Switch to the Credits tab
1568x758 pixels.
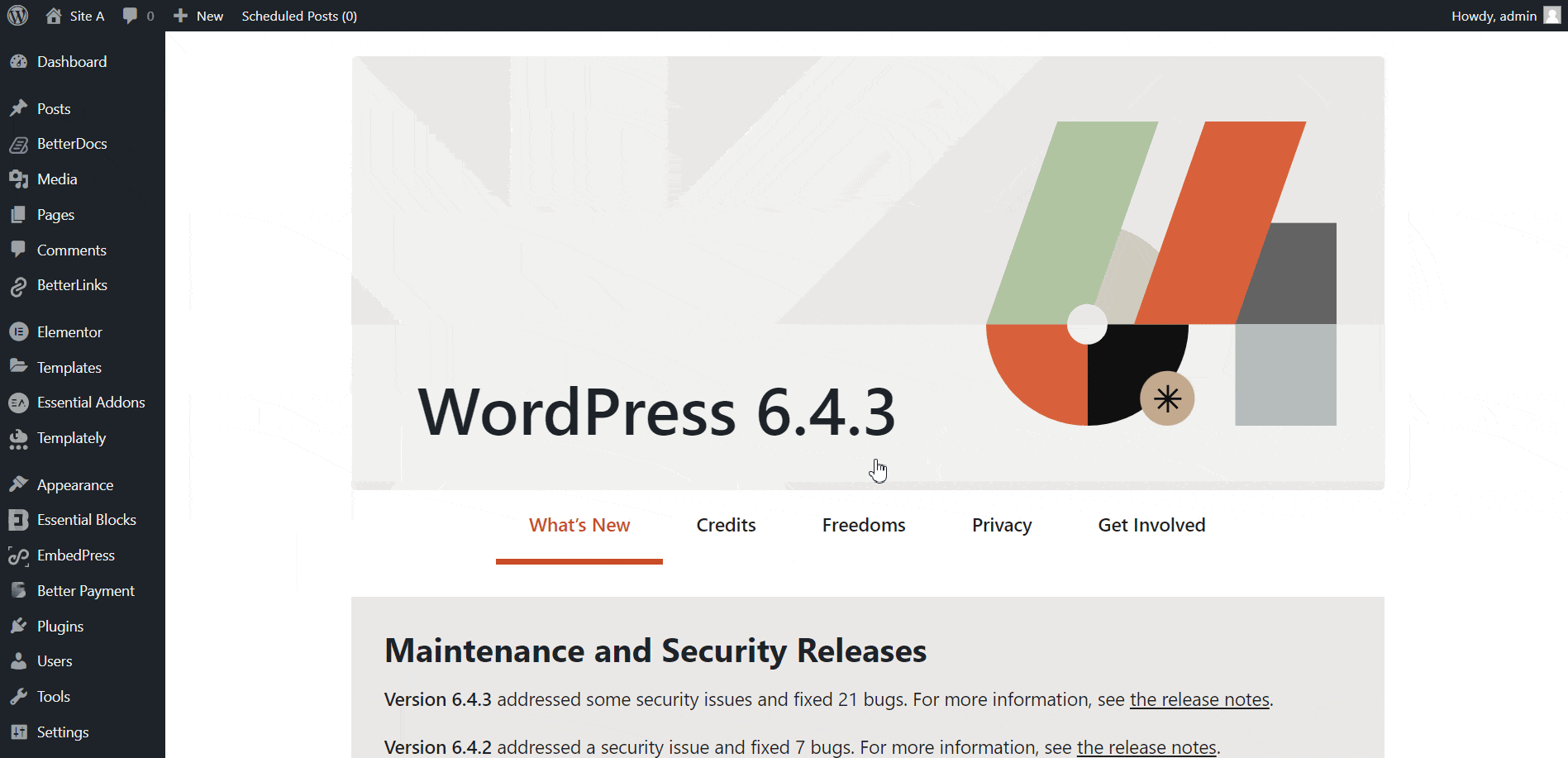tap(726, 525)
